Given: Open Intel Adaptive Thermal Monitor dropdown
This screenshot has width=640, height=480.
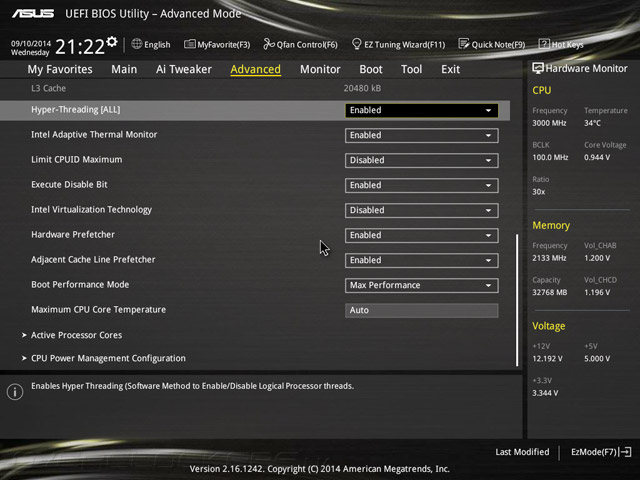Looking at the screenshot, I should pos(422,136).
